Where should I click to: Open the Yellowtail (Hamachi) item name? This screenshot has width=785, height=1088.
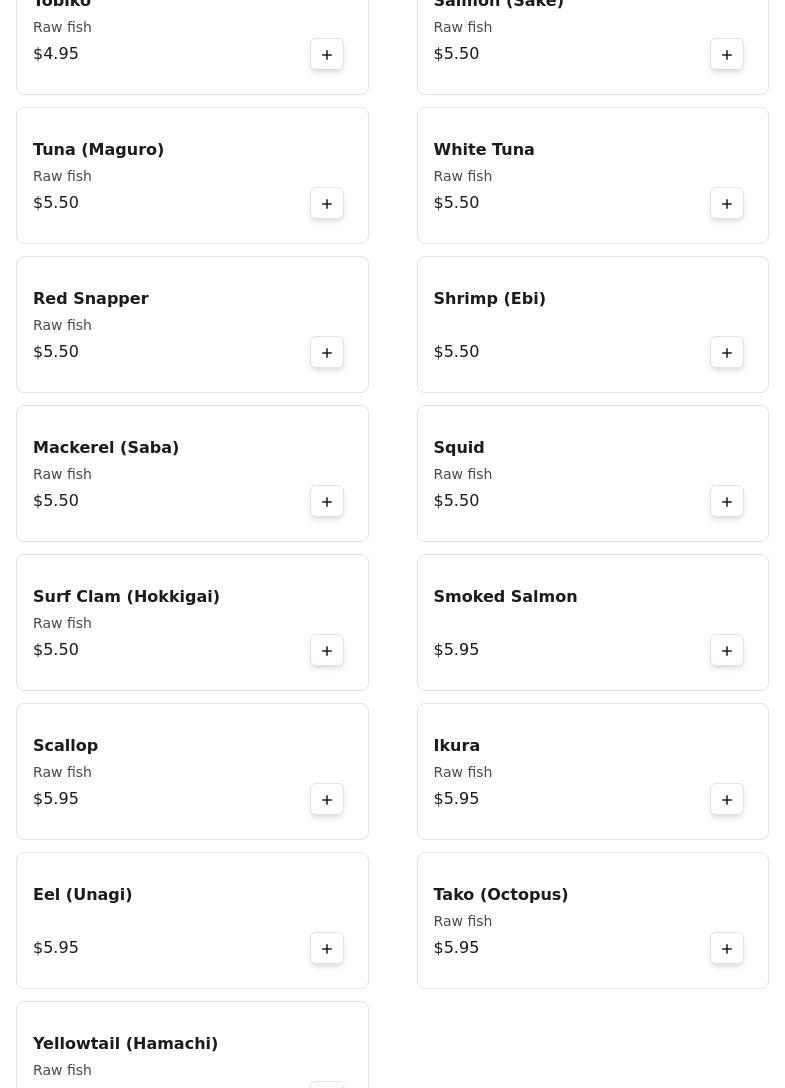[125, 1043]
